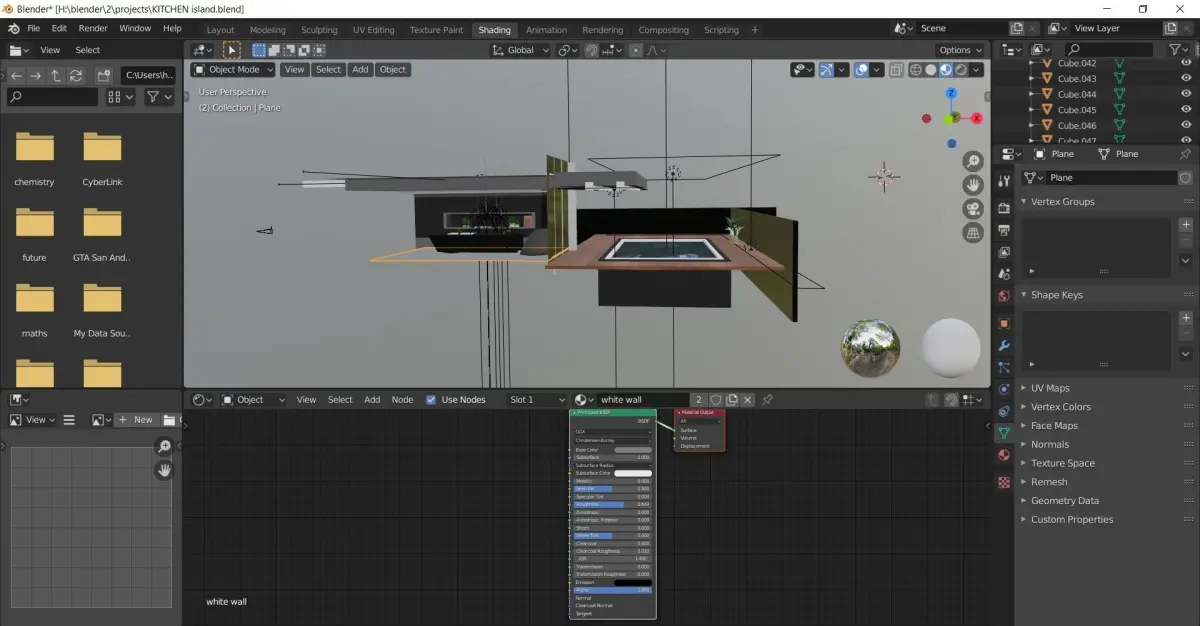Open the Tool properties tab with wrench icon

(x=1004, y=183)
